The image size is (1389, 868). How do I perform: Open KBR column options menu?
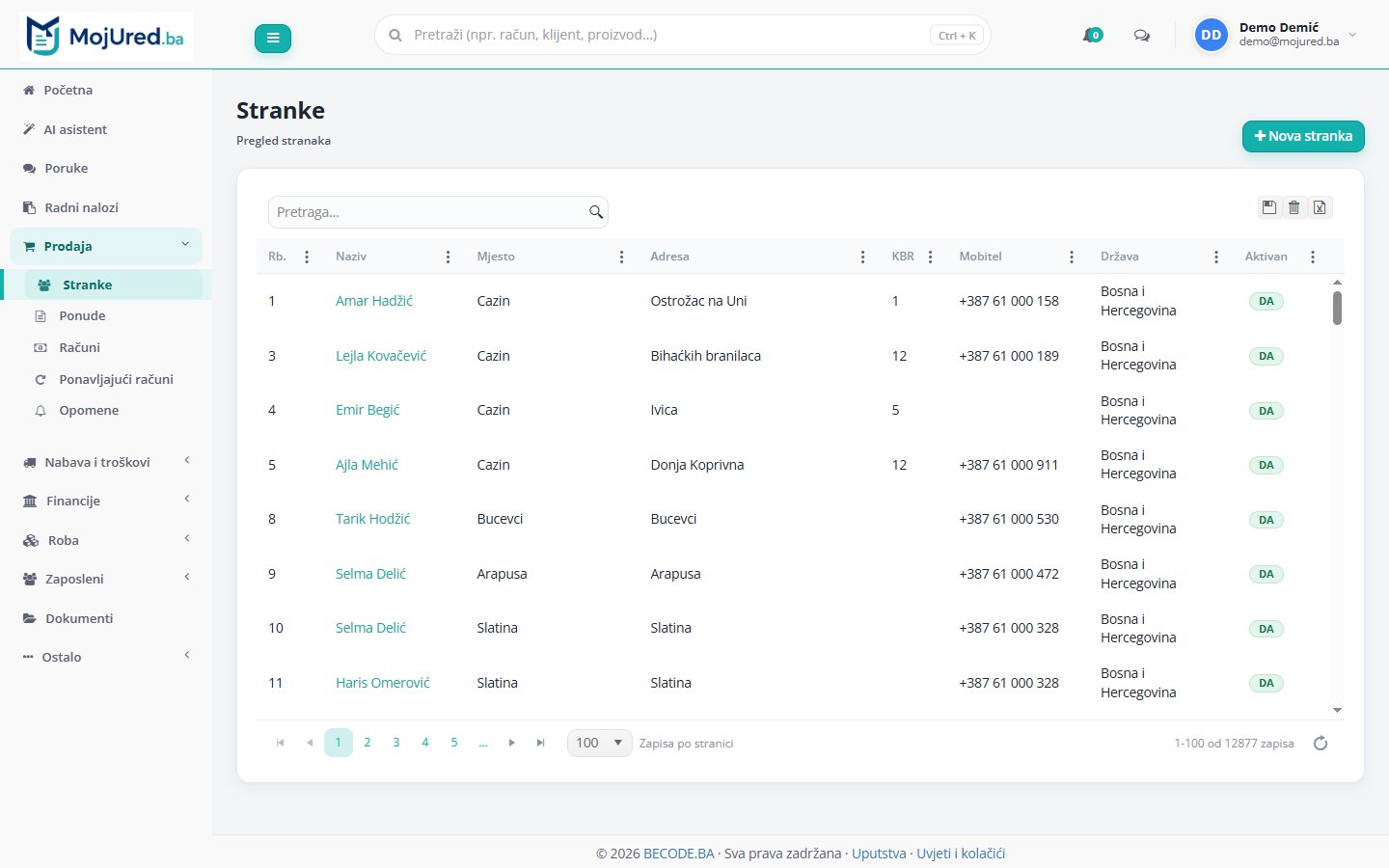click(930, 257)
